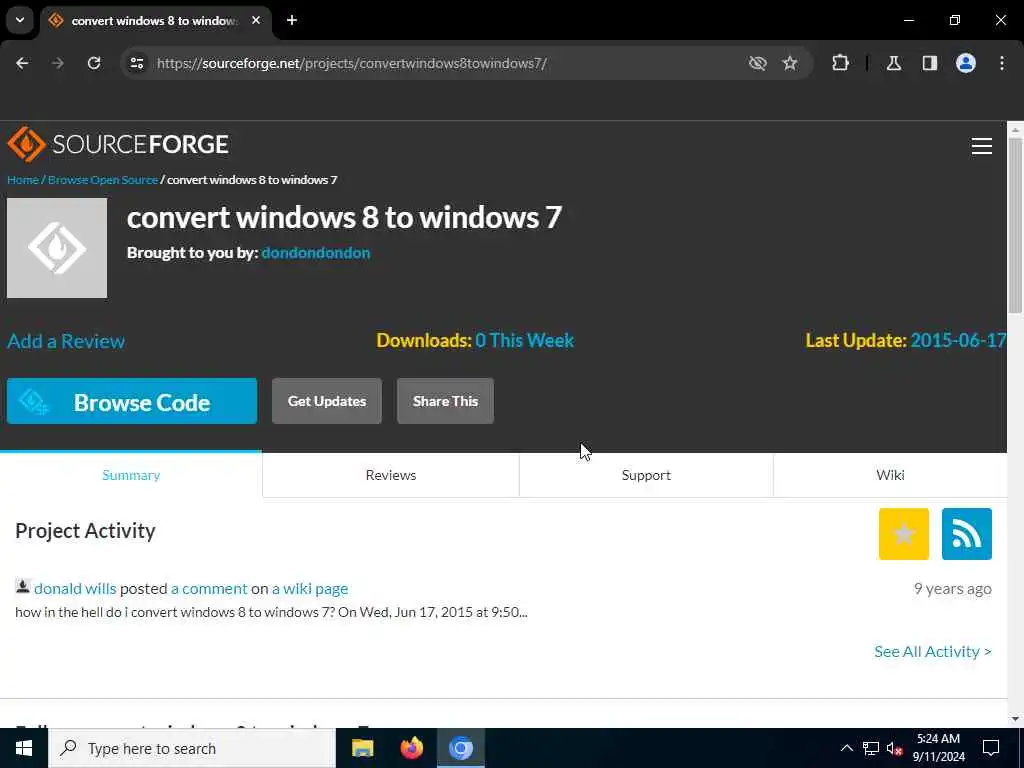The width and height of the screenshot is (1024, 768).
Task: Click the muted volume tray icon
Action: (x=894, y=748)
